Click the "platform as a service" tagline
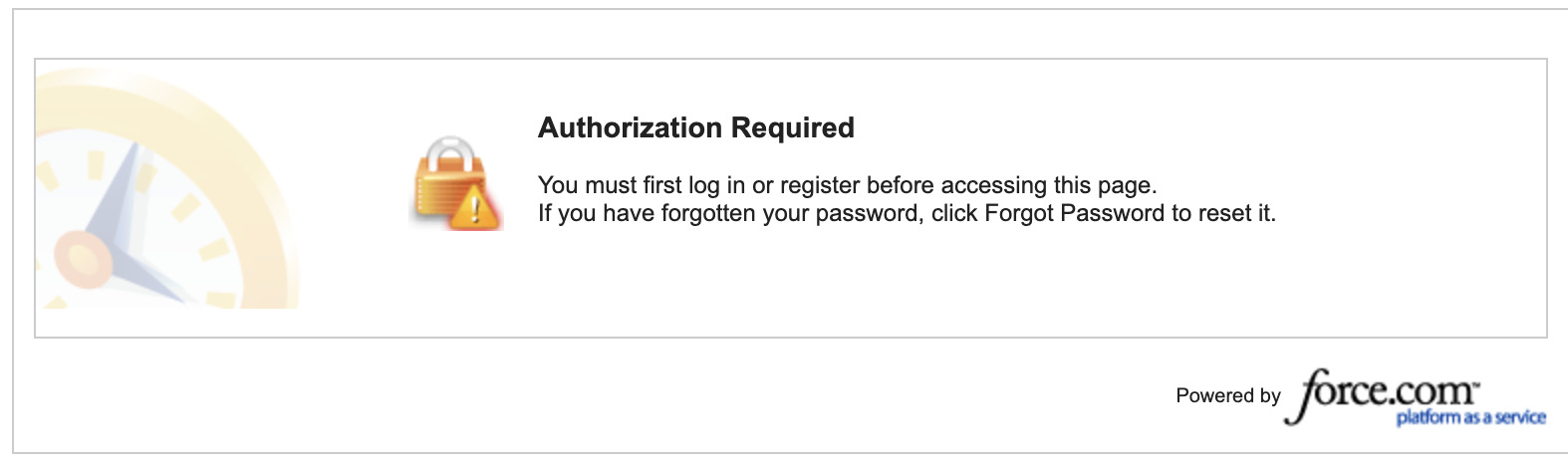 point(1470,417)
